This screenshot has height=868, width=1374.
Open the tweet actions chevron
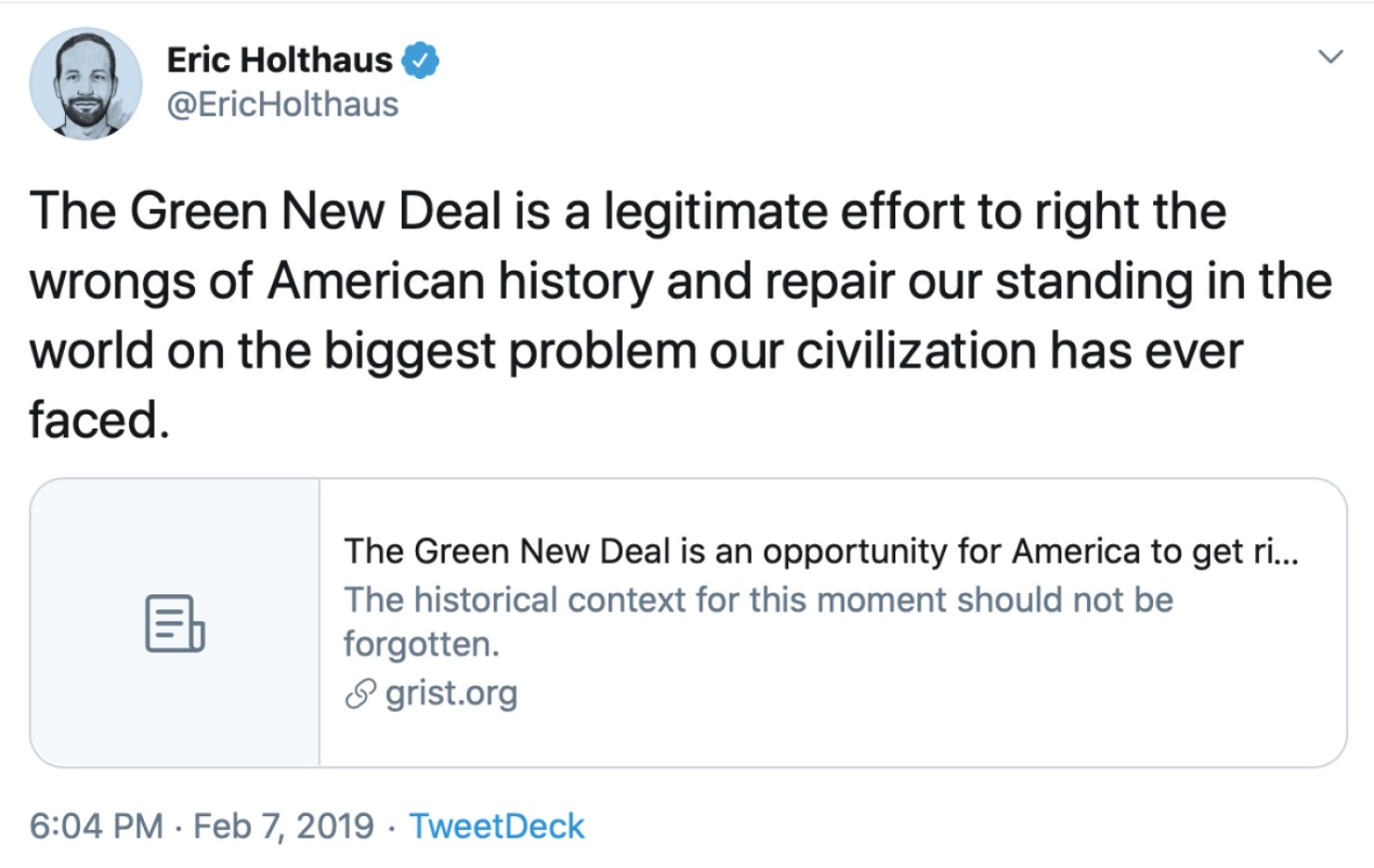(1331, 56)
